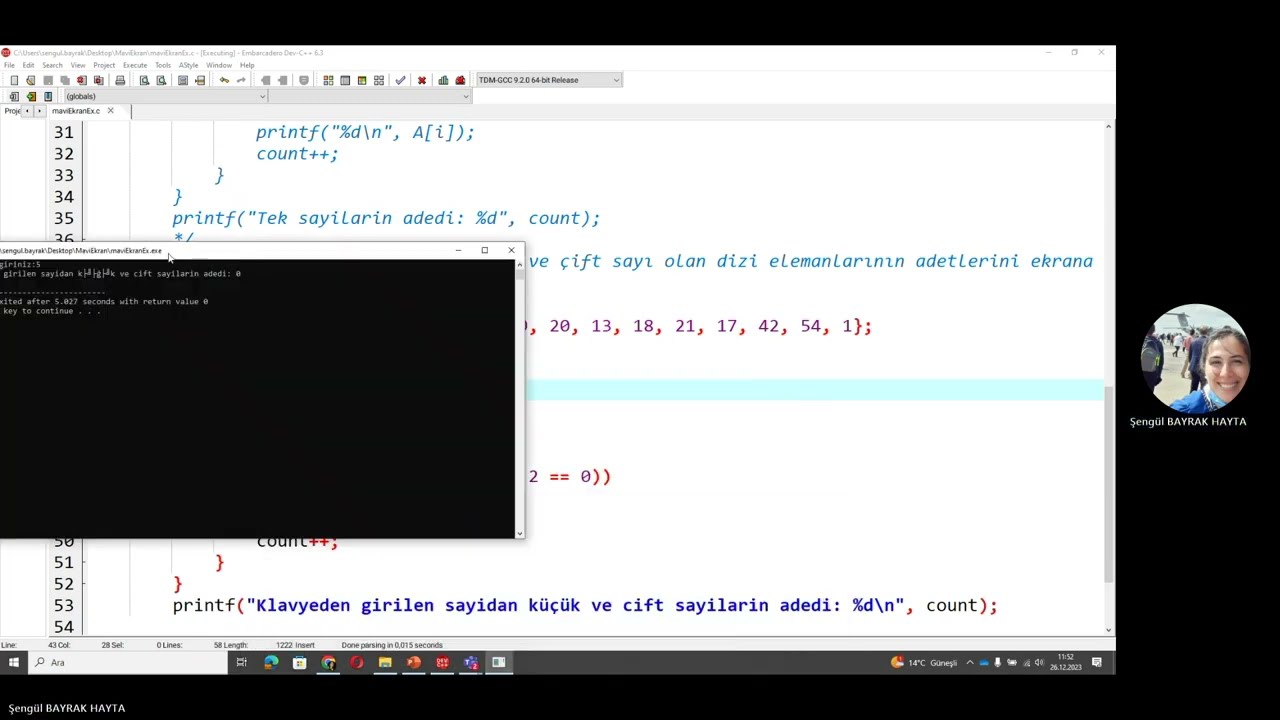Click 'Done parsing in 0,015 seconds' status text
This screenshot has width=1280, height=720.
392,645
